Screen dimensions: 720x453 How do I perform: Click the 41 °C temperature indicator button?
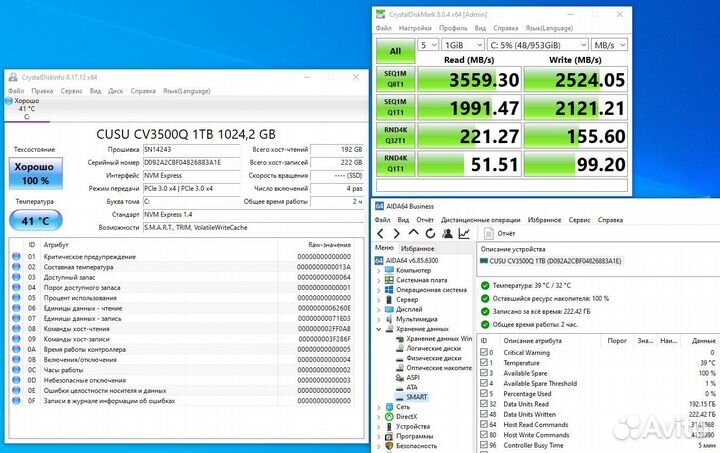click(x=35, y=221)
